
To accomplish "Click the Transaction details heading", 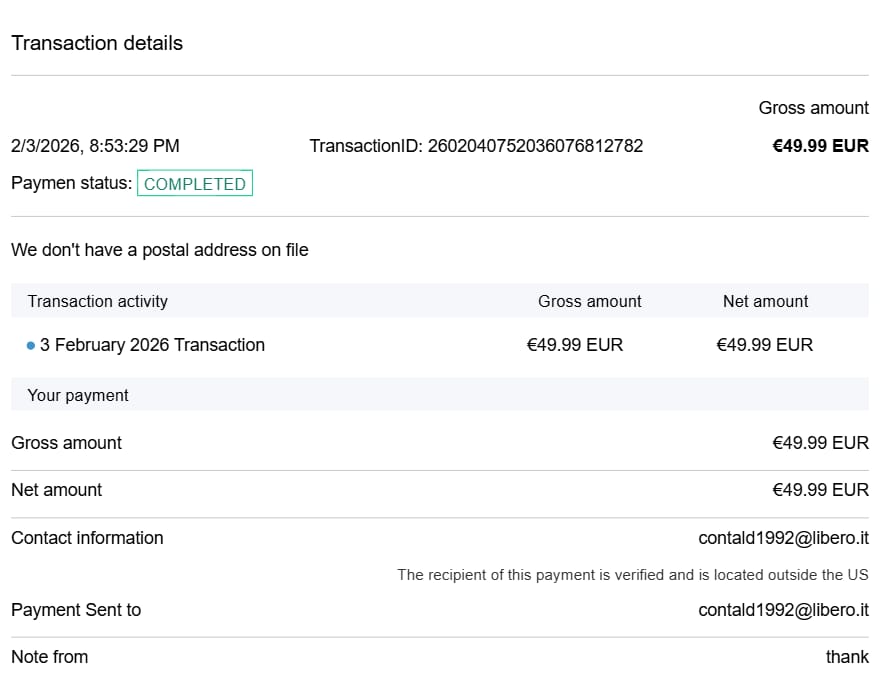I will click(x=97, y=43).
